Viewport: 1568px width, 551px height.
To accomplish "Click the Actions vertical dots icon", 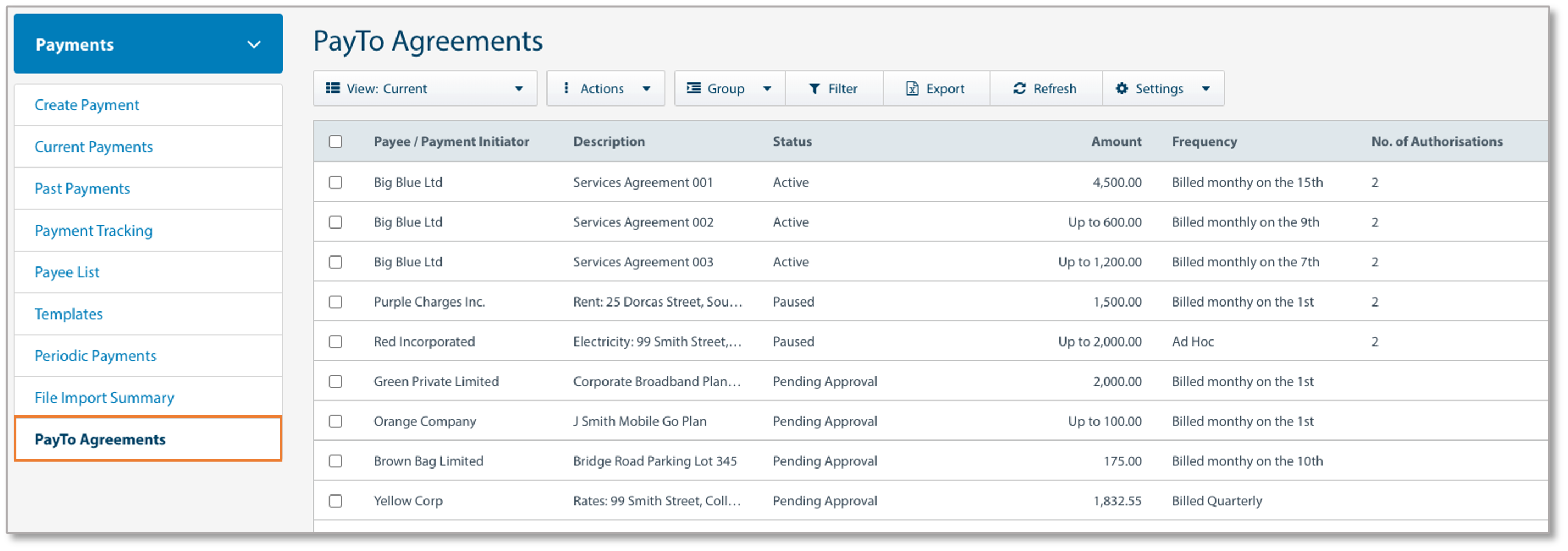I will point(566,89).
